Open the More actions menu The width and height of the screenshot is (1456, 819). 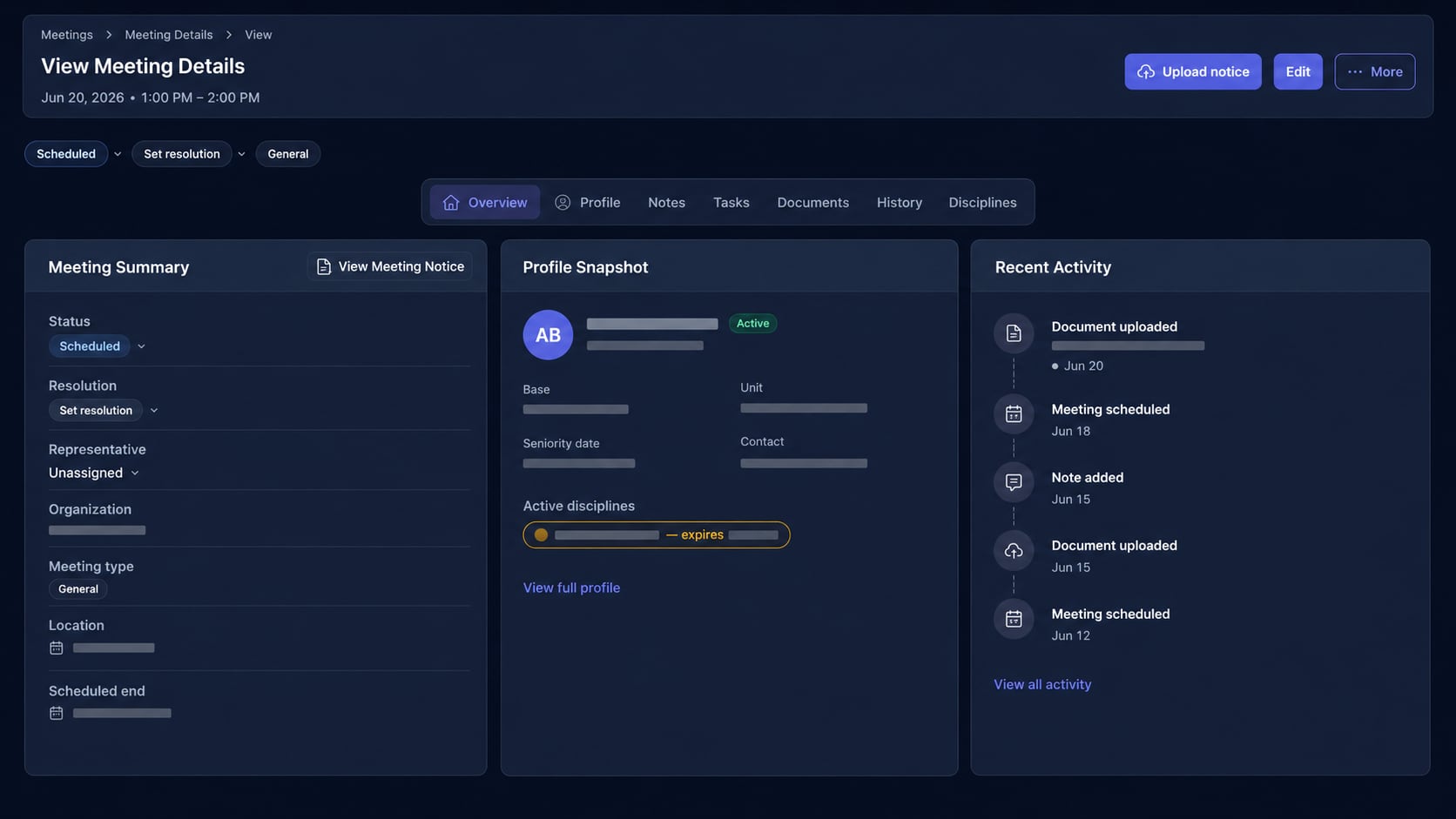pos(1374,71)
